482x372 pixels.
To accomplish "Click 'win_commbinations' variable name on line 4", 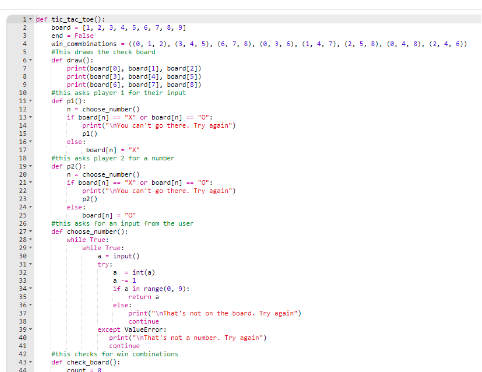I will pos(84,44).
